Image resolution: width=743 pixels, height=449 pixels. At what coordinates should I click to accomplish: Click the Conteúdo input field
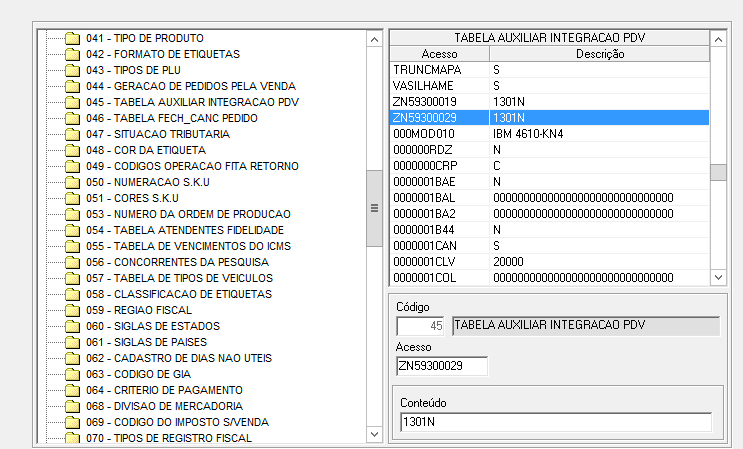click(556, 422)
